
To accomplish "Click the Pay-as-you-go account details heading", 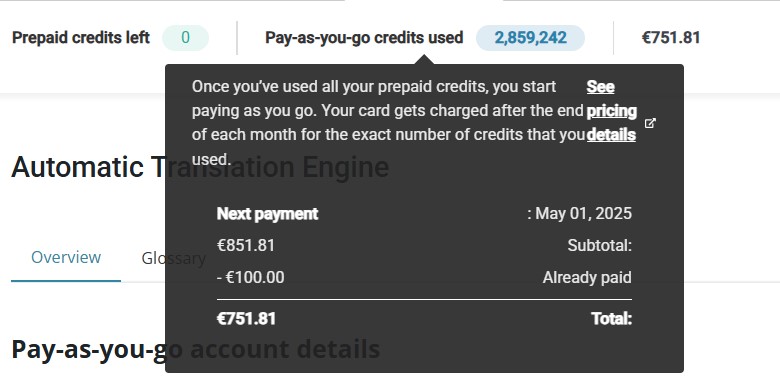I will [195, 349].
